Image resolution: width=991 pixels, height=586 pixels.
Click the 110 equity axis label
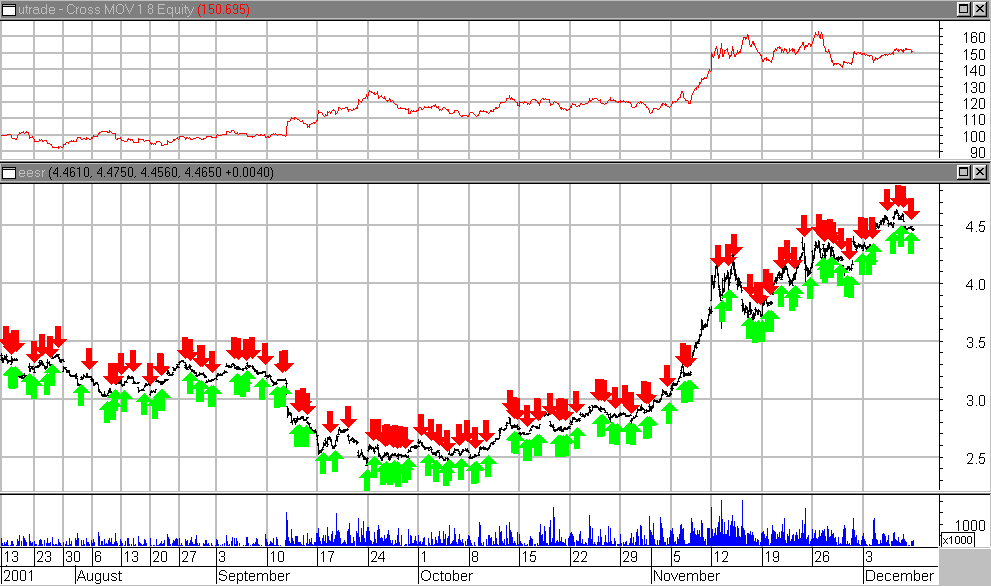click(x=974, y=119)
